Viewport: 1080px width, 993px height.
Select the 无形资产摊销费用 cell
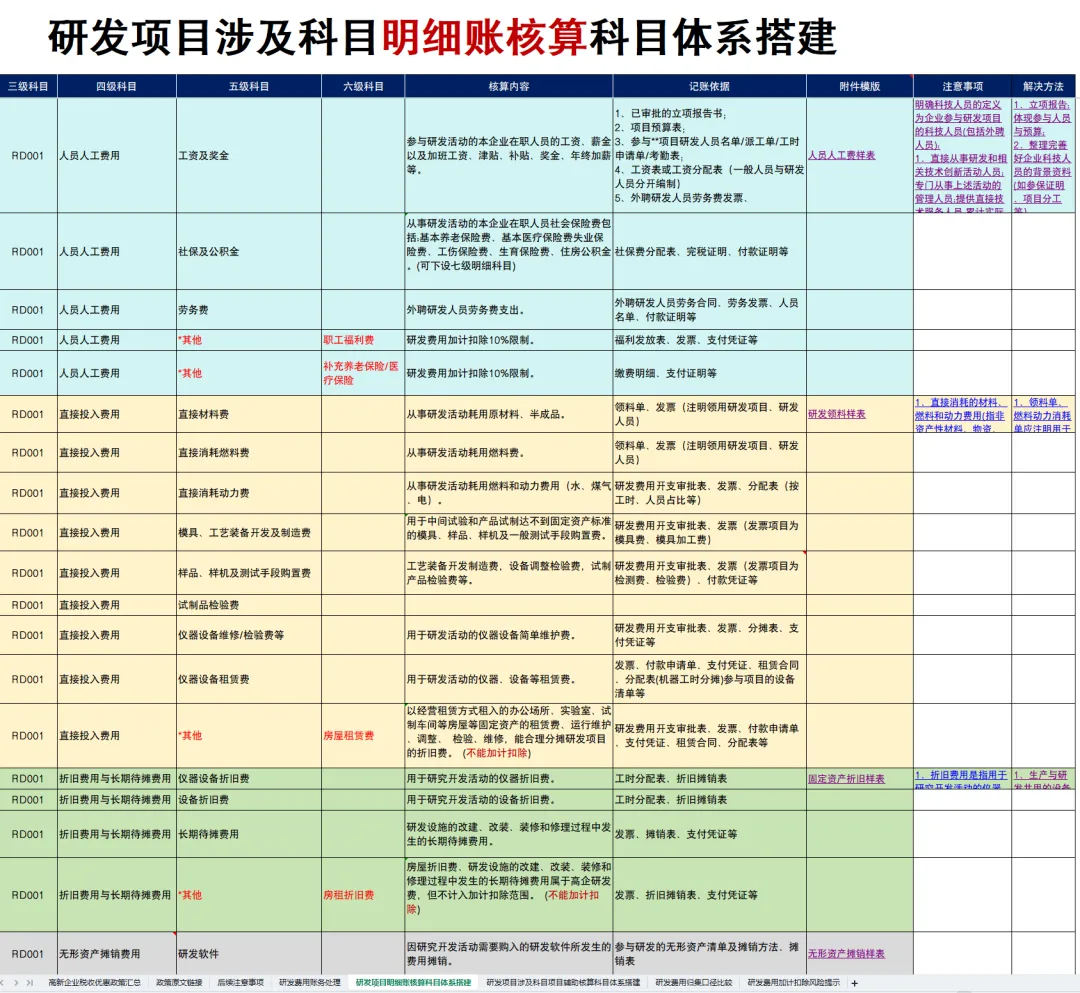click(x=116, y=954)
